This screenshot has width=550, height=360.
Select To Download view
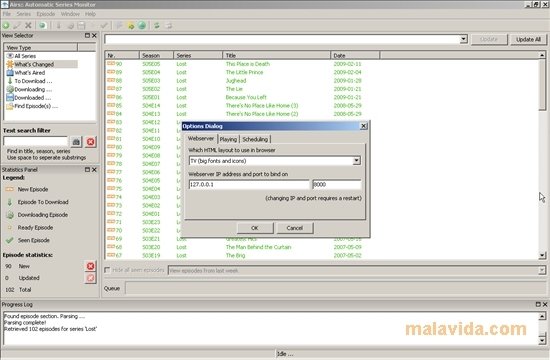(x=29, y=81)
